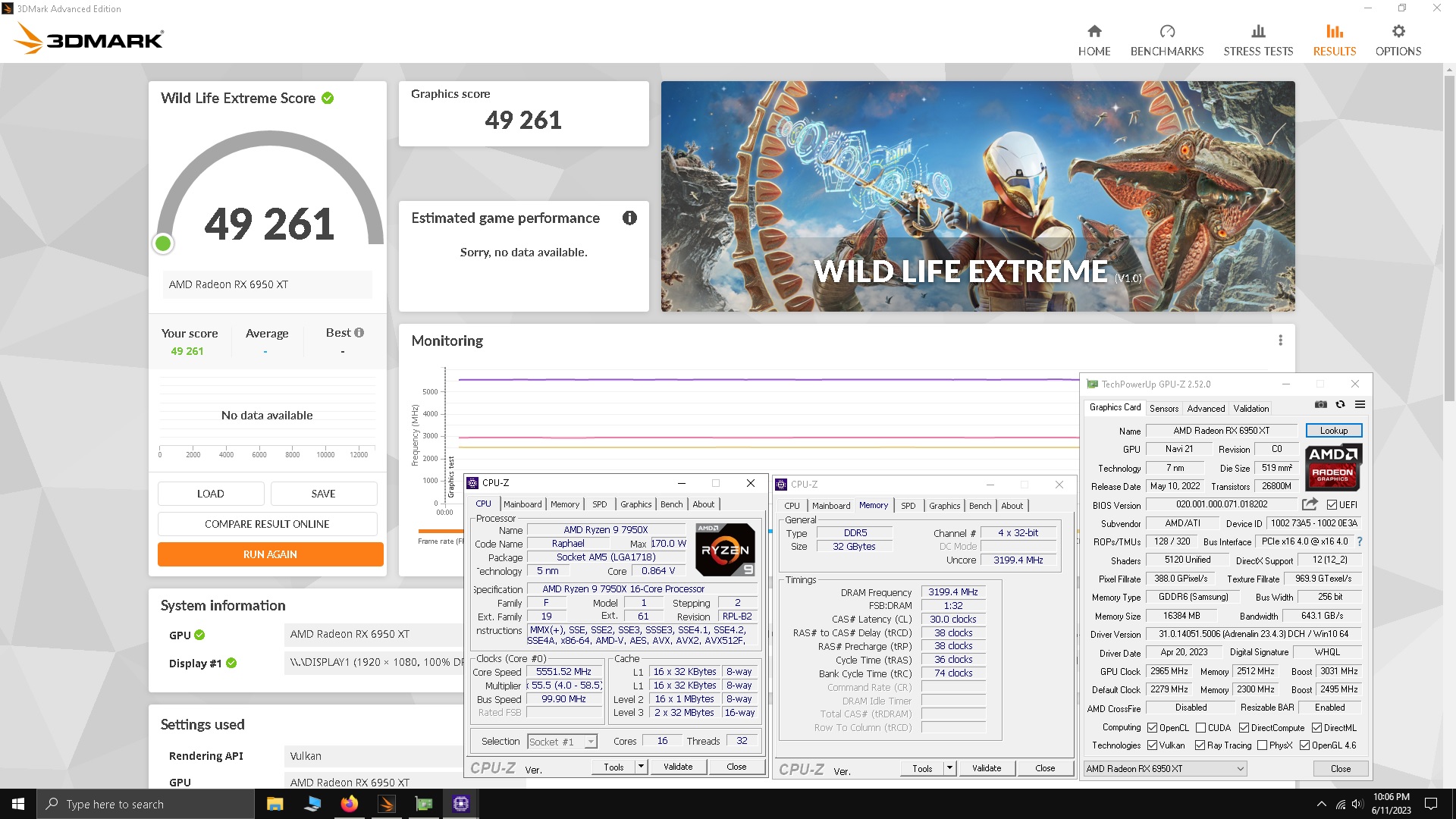Screen dimensions: 1456x819
Task: Show hidden tray icons chevron
Action: tap(1322, 804)
